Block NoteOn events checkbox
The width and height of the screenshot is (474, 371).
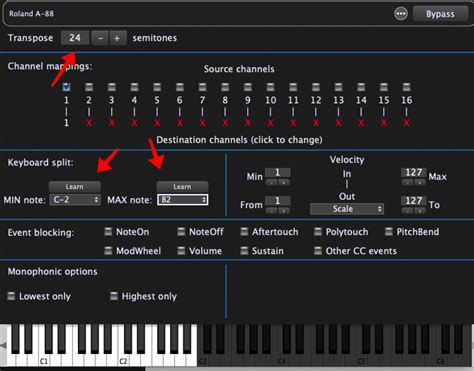click(x=108, y=232)
